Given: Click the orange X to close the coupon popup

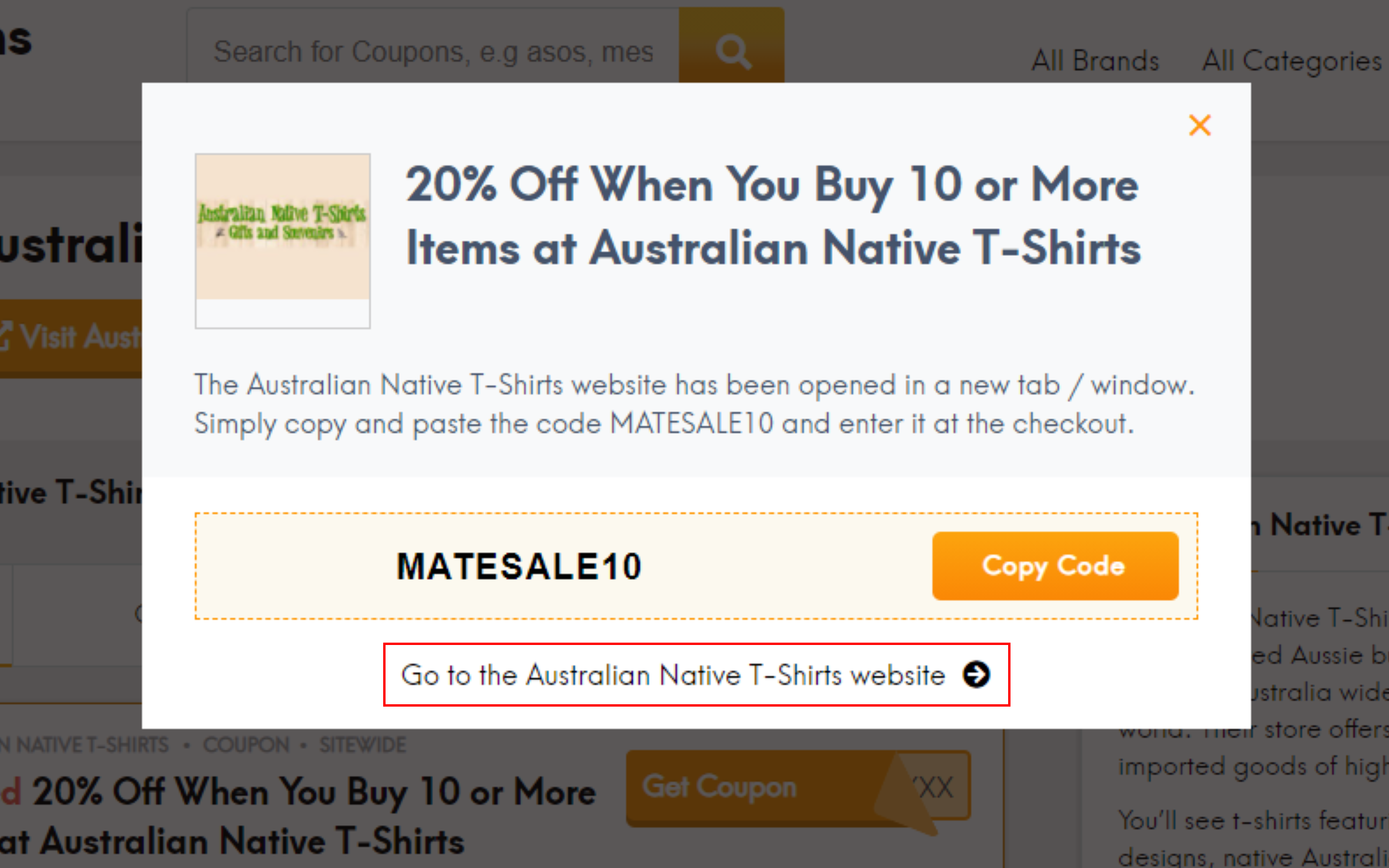Looking at the screenshot, I should [1199, 126].
